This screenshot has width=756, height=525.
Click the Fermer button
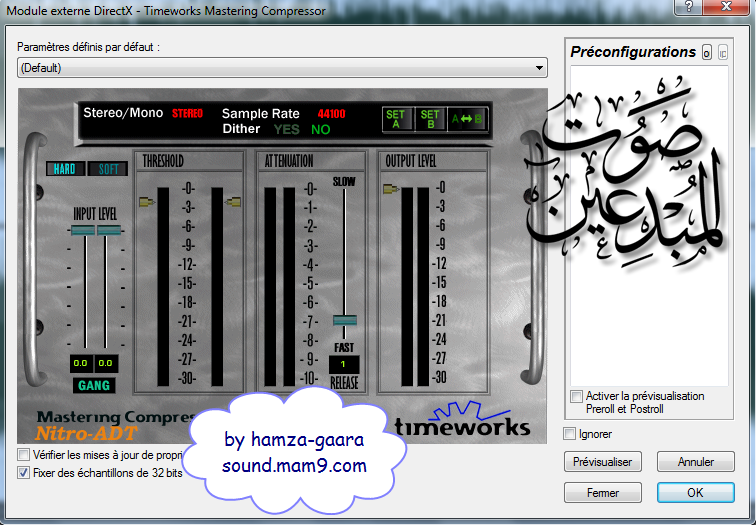(603, 493)
